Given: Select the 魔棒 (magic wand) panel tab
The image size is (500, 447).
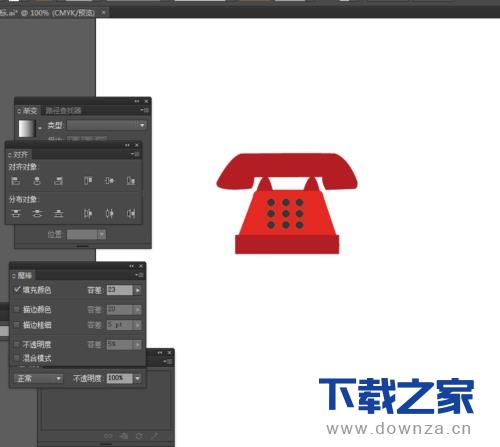Looking at the screenshot, I should coord(23,275).
